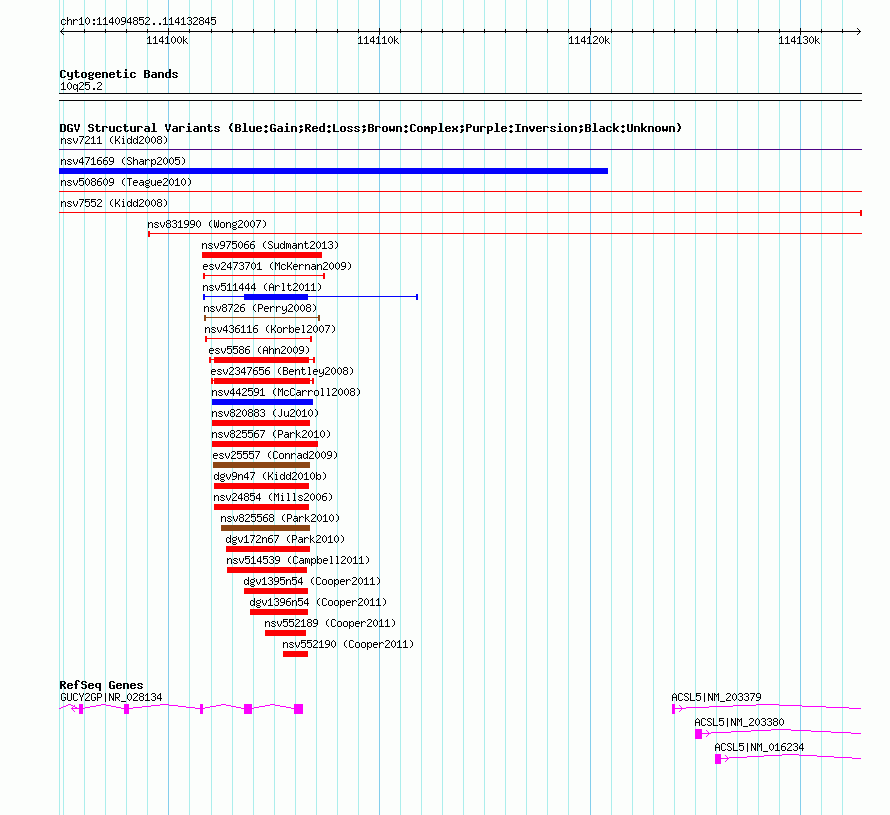Click the last GUCY2GP exon block
The width and height of the screenshot is (890, 815).
point(299,709)
